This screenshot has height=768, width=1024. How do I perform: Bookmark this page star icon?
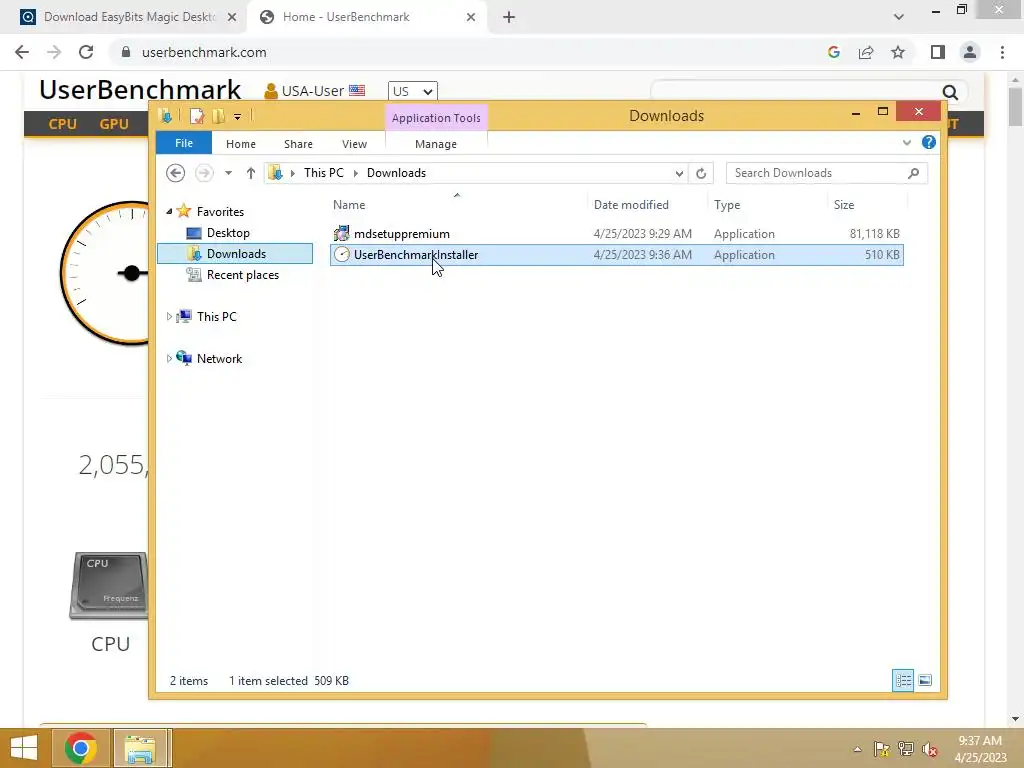tap(898, 52)
